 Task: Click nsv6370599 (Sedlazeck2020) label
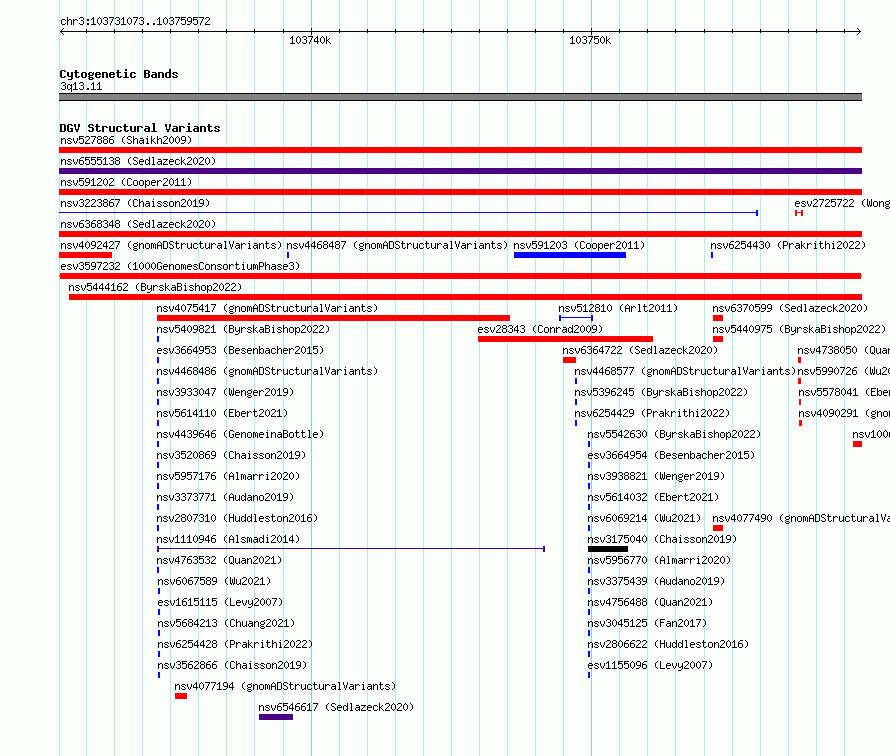coord(790,308)
